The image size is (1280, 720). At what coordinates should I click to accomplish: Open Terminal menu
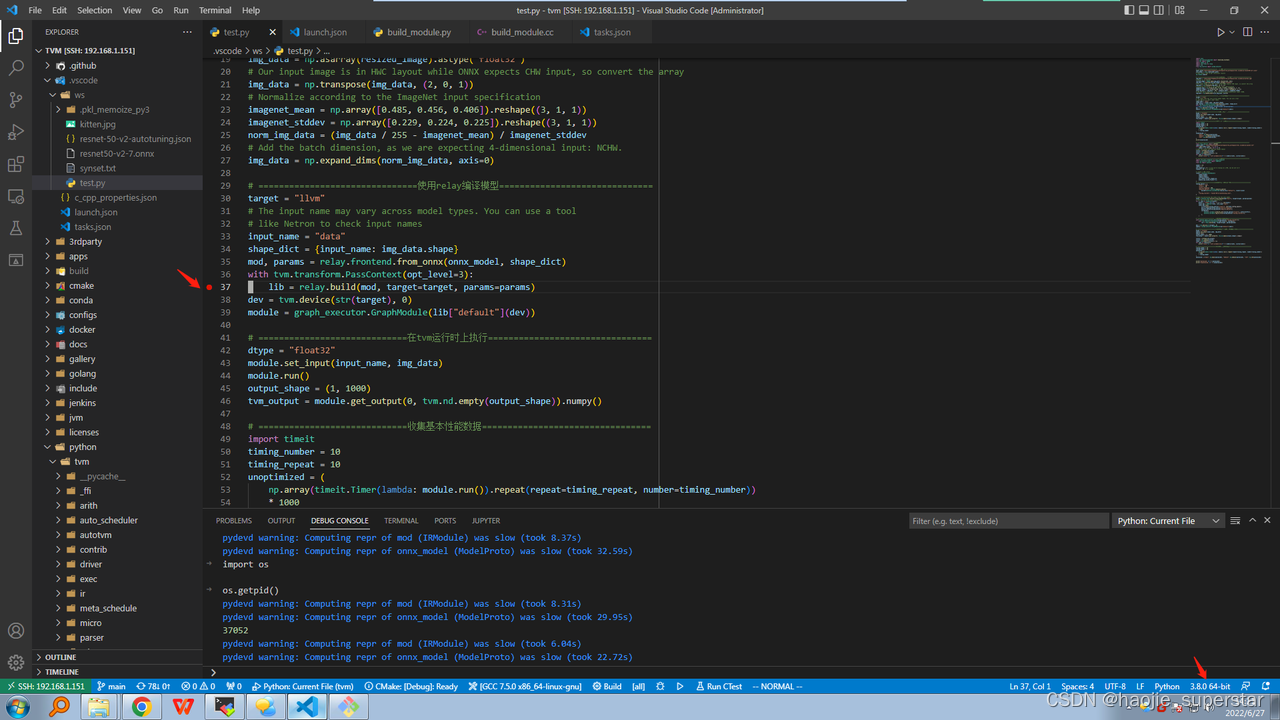[x=215, y=10]
